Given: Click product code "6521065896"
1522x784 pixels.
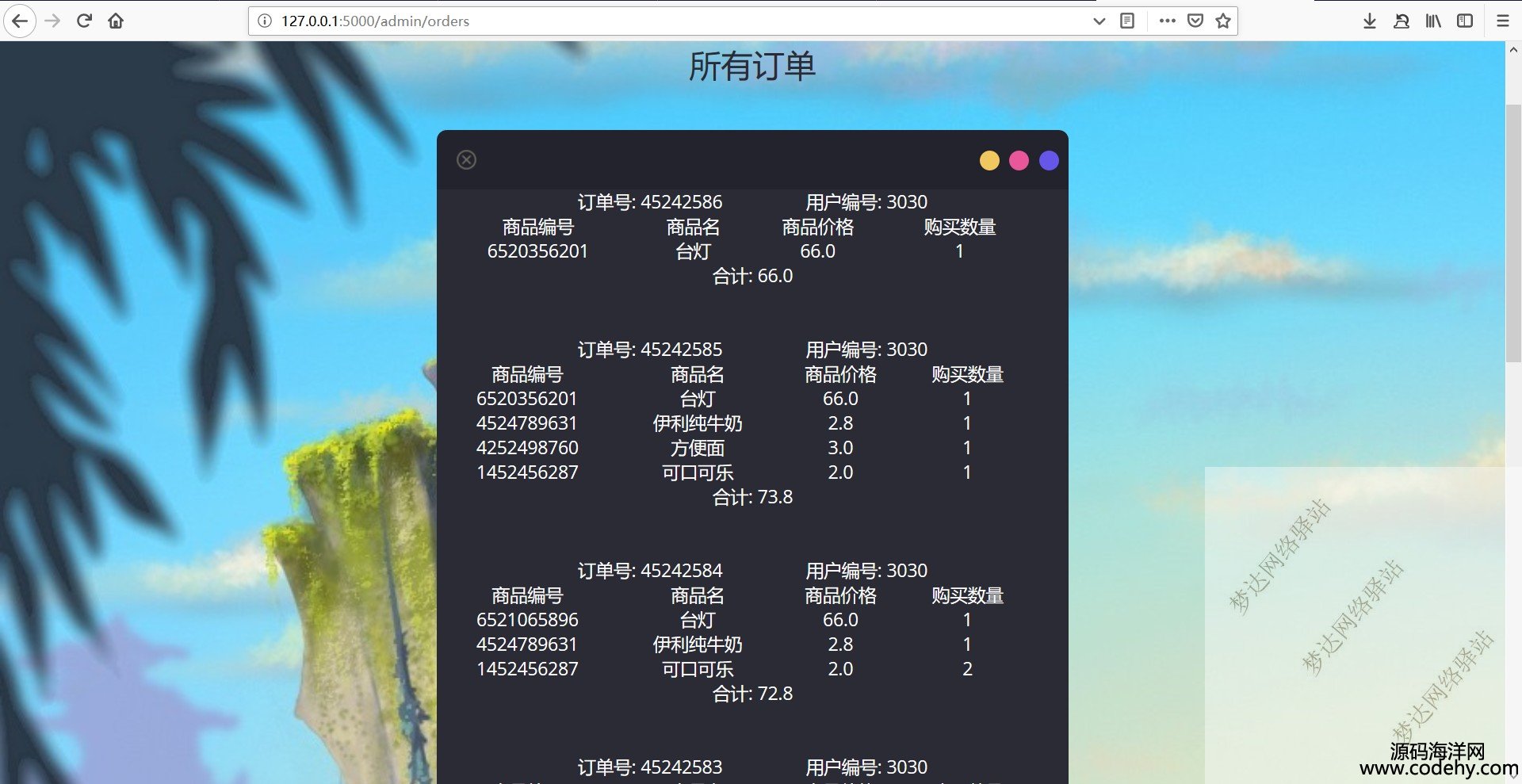Looking at the screenshot, I should tap(527, 620).
